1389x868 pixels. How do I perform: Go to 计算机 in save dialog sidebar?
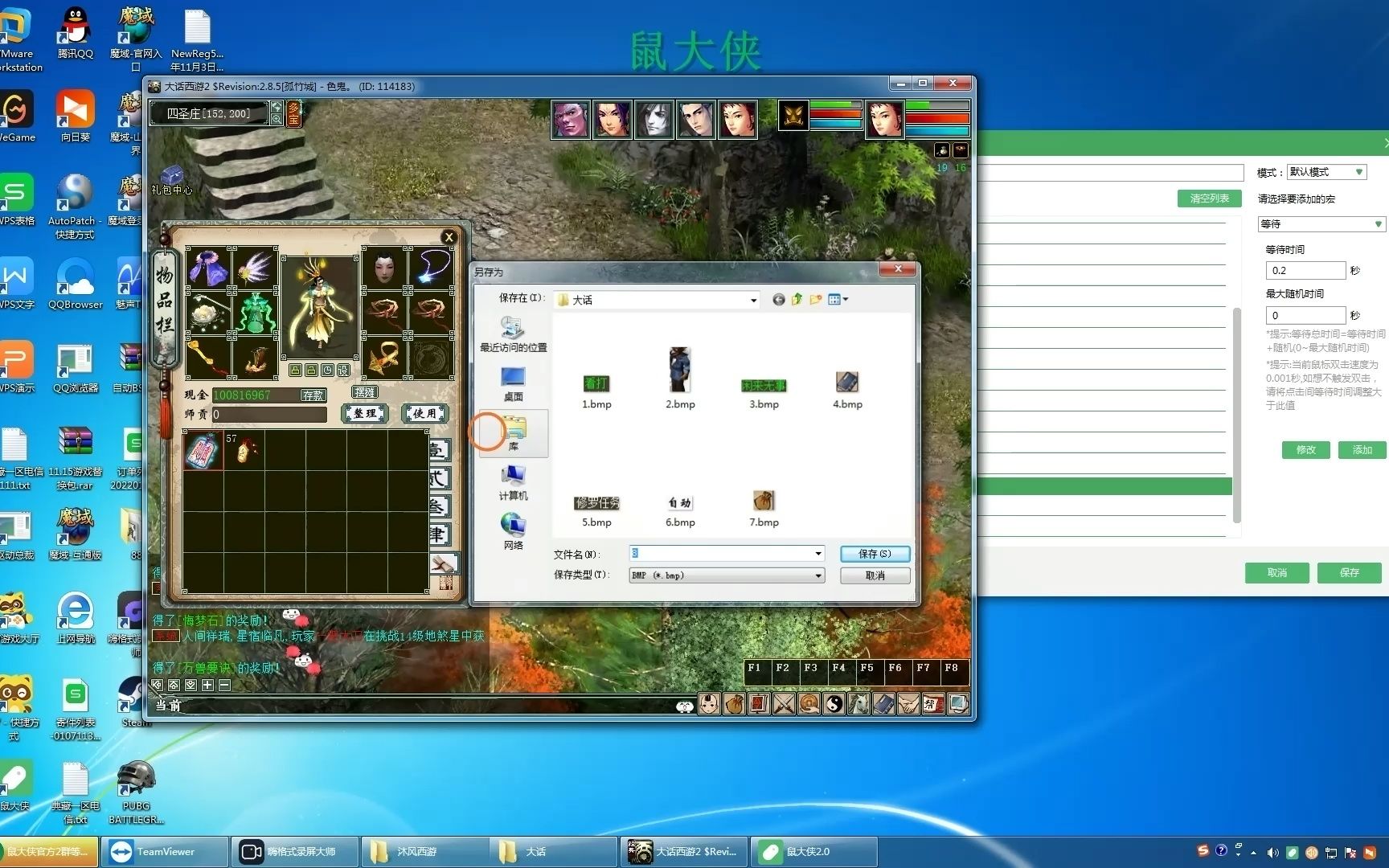(513, 483)
